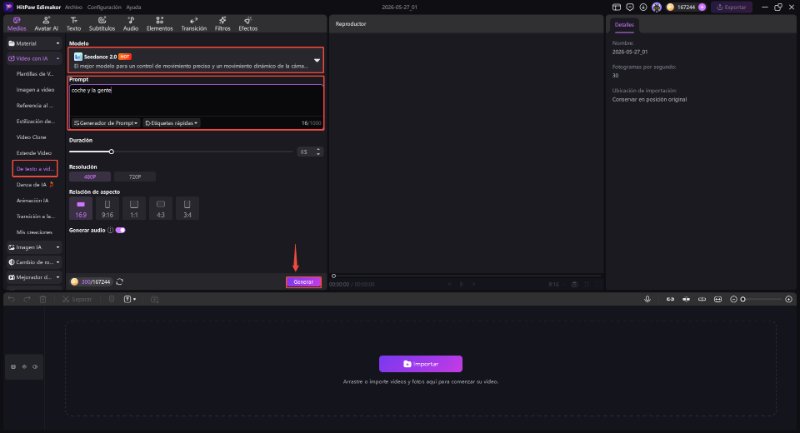
Task: Open the Filtros library
Action: [x=222, y=24]
